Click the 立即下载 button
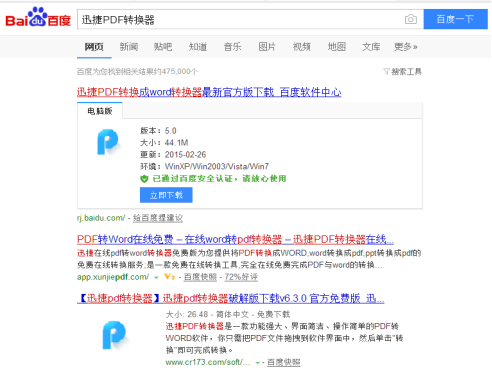The height and width of the screenshot is (373, 492). click(166, 195)
